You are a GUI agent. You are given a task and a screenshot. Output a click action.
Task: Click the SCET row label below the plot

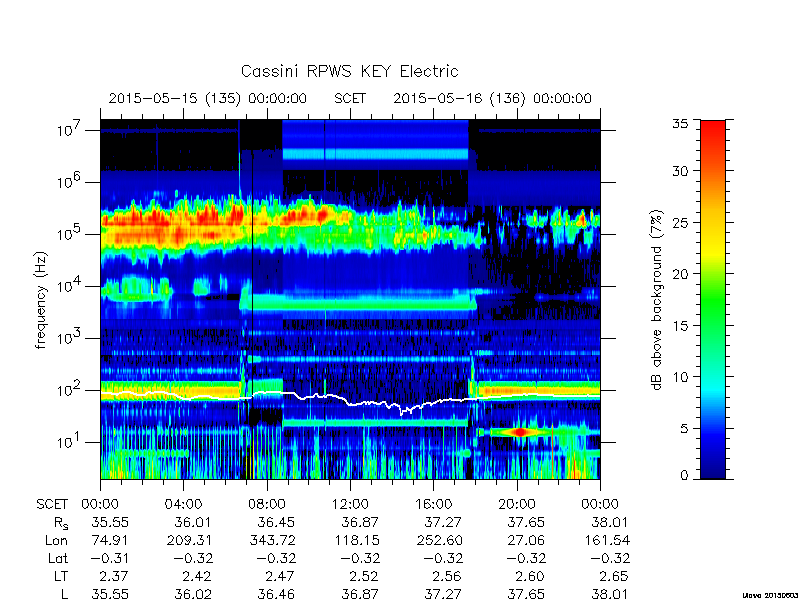click(x=52, y=504)
